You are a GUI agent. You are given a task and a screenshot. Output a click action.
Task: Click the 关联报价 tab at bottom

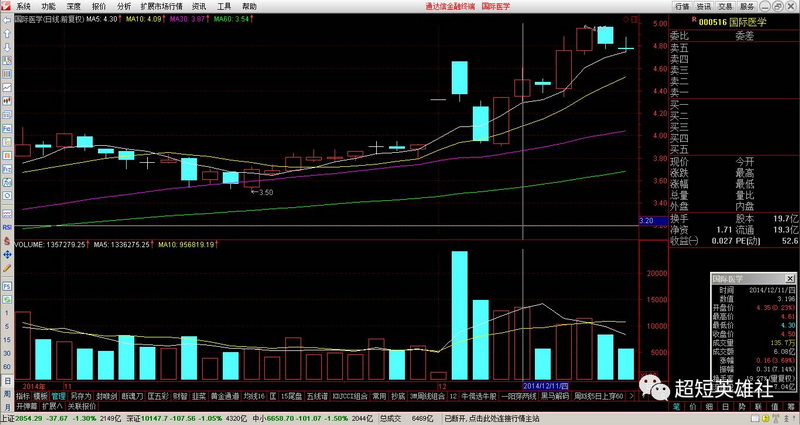click(82, 407)
